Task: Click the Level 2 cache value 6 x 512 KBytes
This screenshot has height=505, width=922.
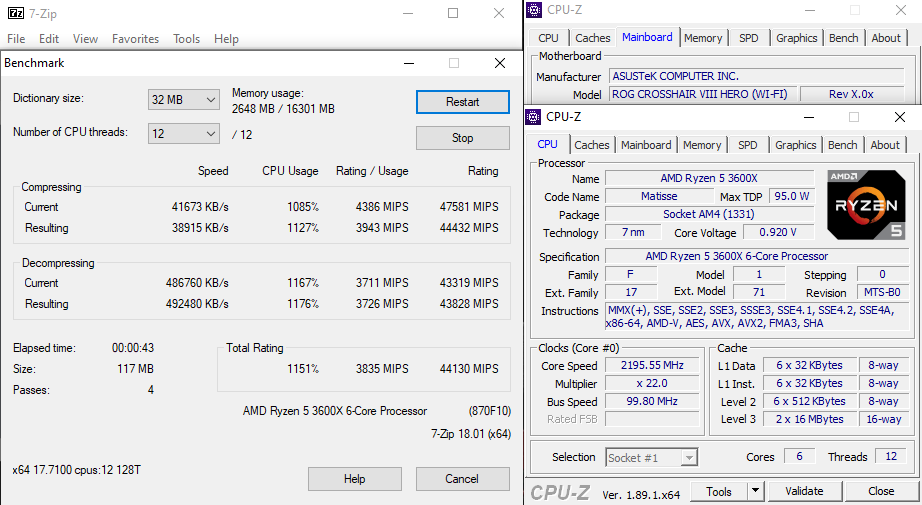Action: [809, 401]
